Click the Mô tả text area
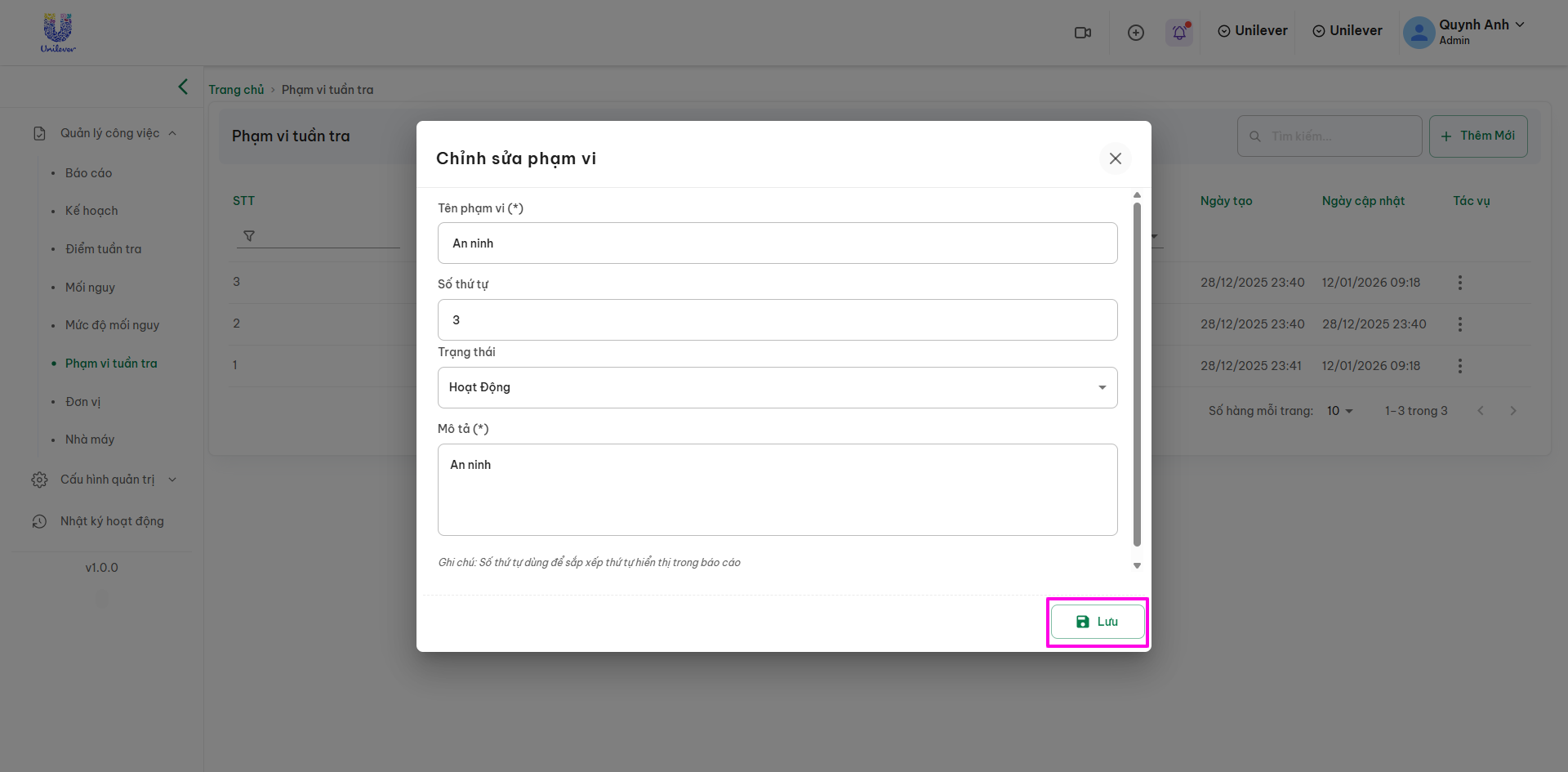Screen dimensions: 1568x772 tap(777, 489)
